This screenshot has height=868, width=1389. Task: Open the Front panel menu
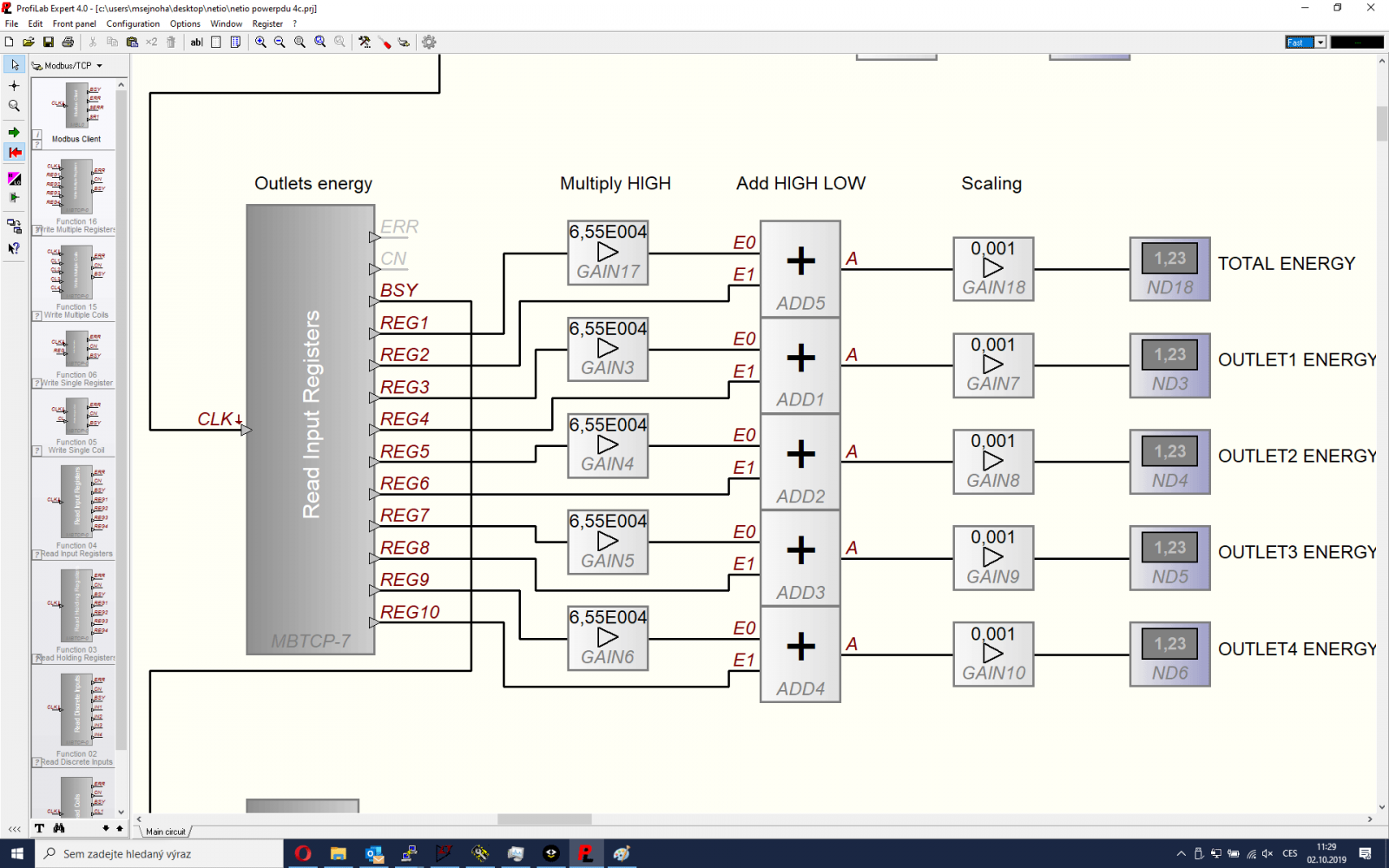point(74,24)
